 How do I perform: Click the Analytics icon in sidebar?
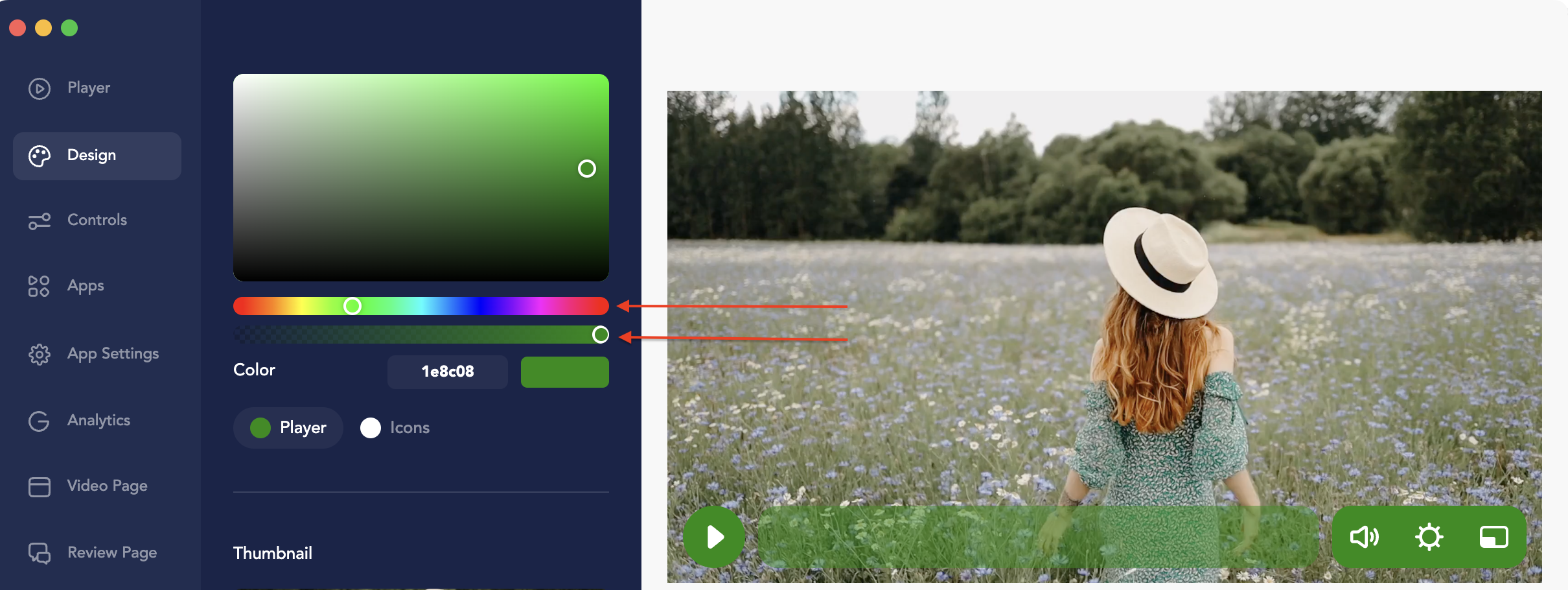pos(39,421)
